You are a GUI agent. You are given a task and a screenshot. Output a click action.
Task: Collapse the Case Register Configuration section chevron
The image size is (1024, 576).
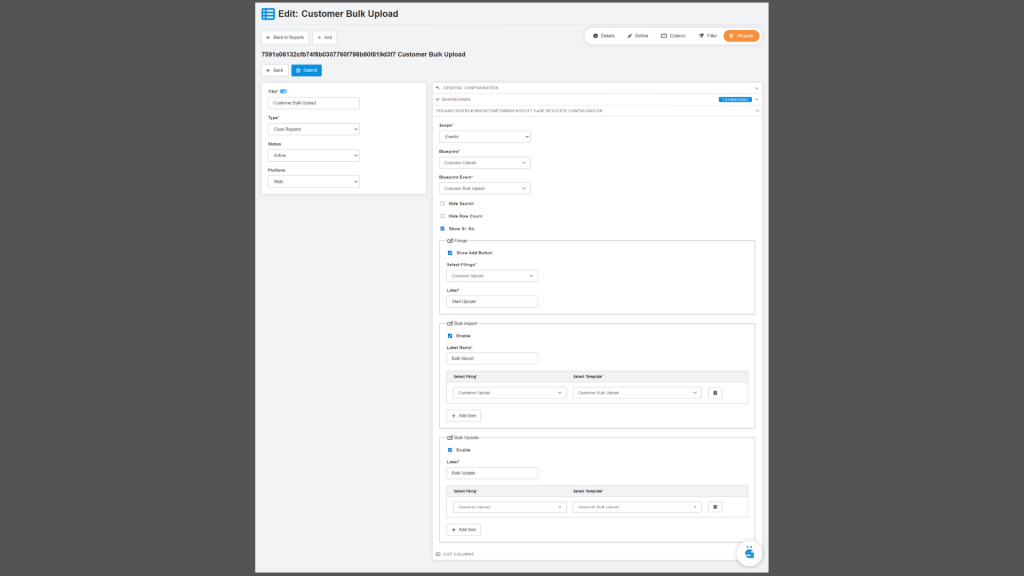coord(757,110)
